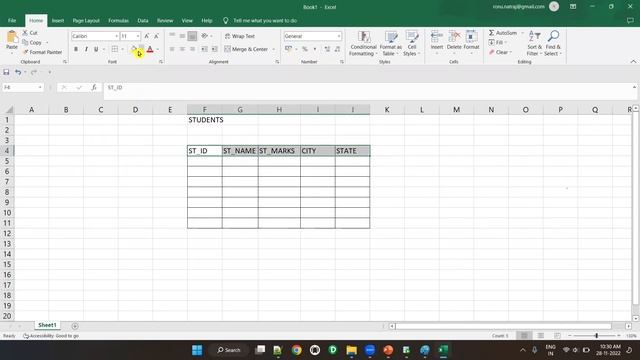640x360 pixels.
Task: Switch to the Page Layout tab
Action: (86, 20)
